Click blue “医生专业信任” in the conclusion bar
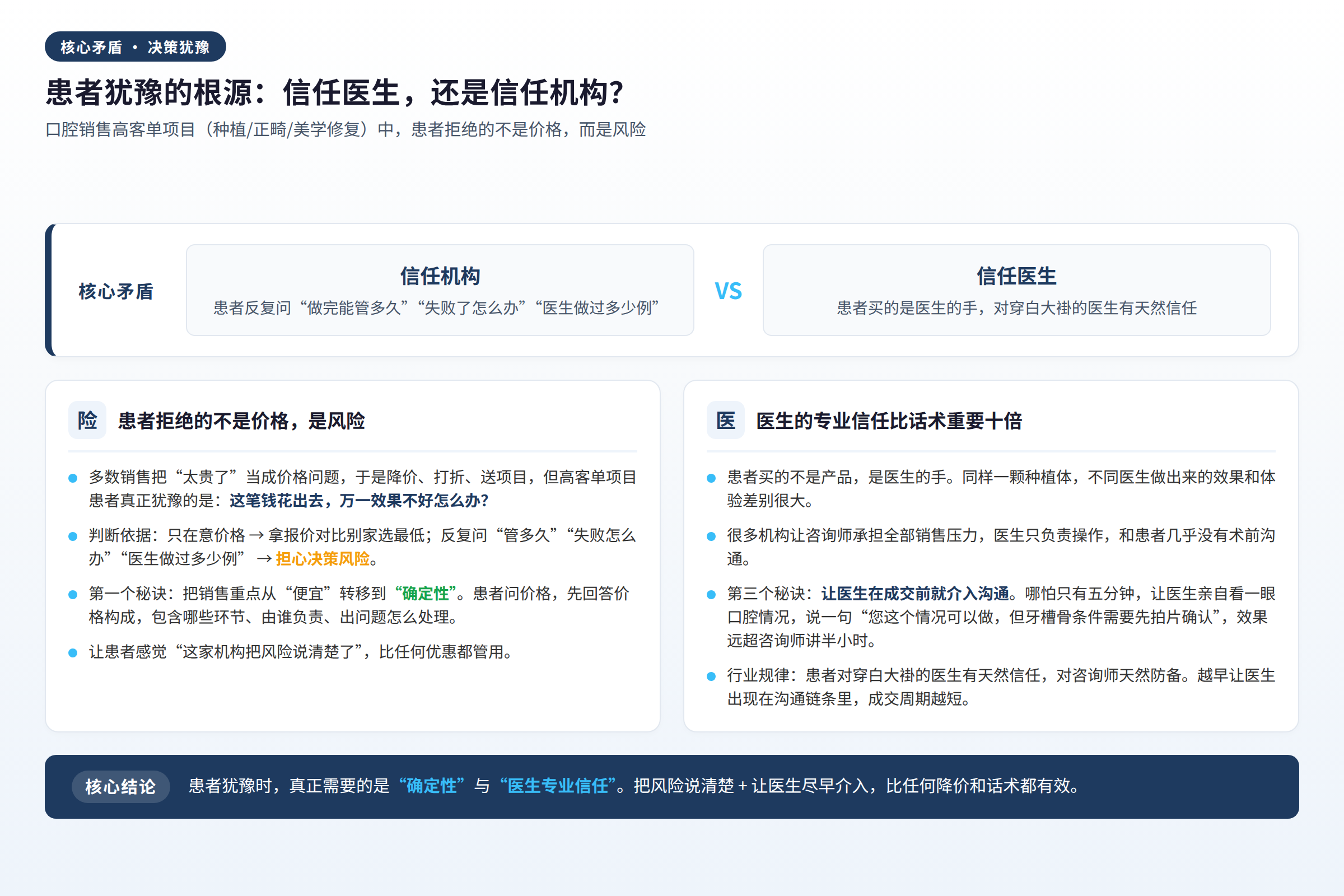Viewport: 1344px width, 896px height. (x=557, y=786)
